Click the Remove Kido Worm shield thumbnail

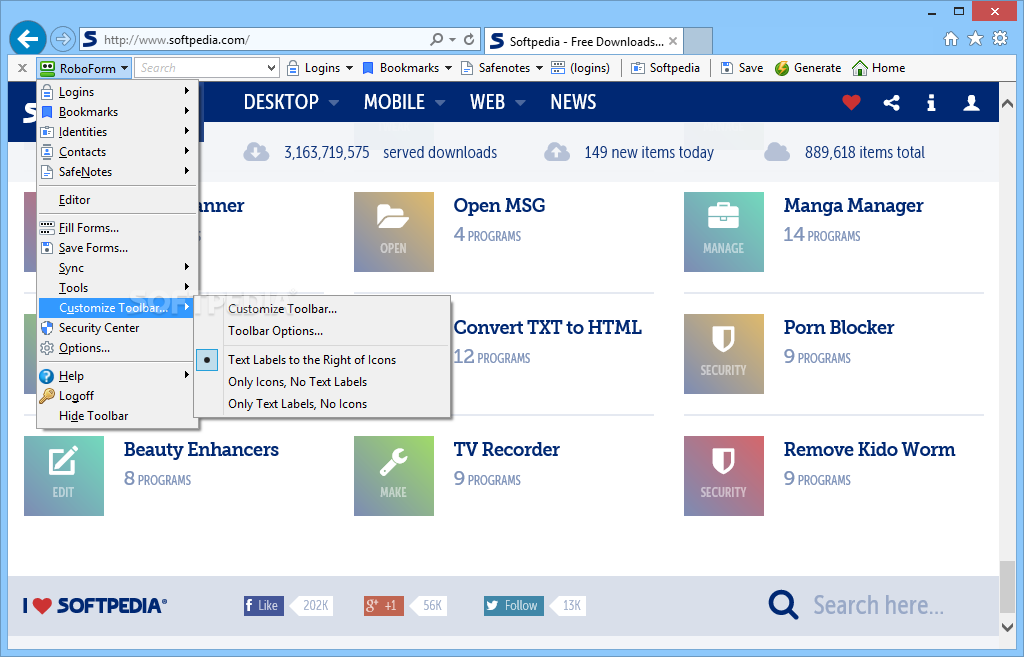(724, 476)
